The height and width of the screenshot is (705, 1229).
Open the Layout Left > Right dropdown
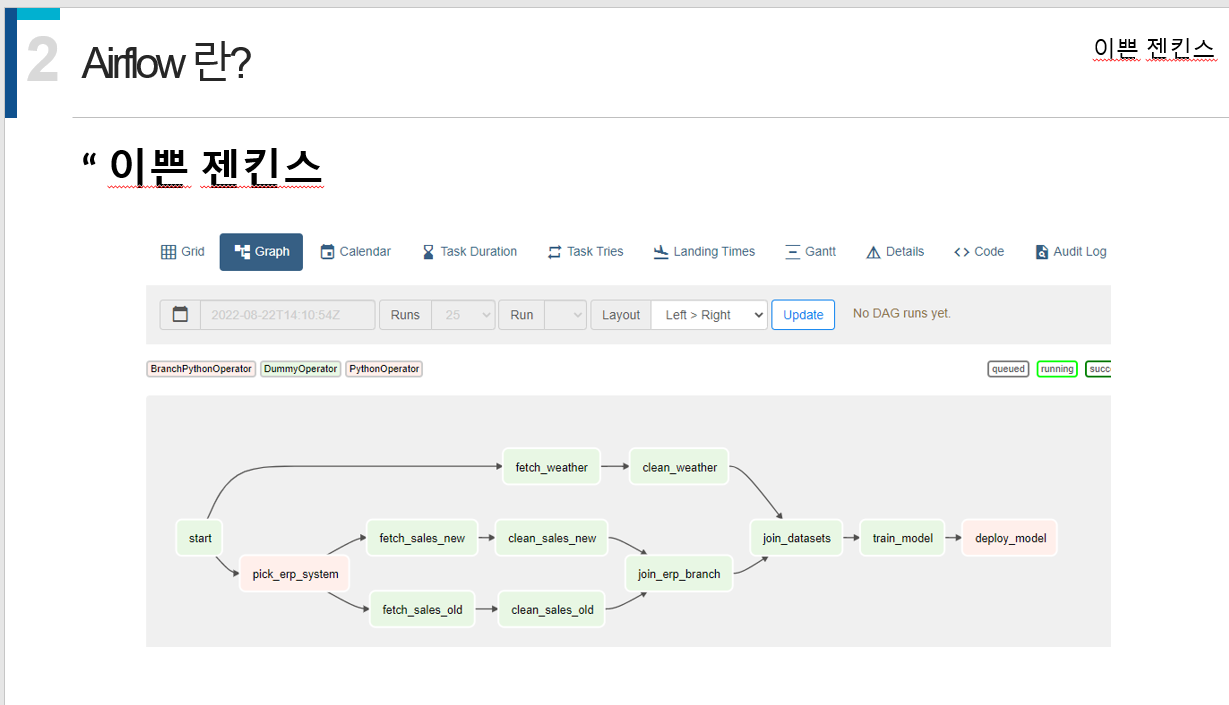point(709,315)
